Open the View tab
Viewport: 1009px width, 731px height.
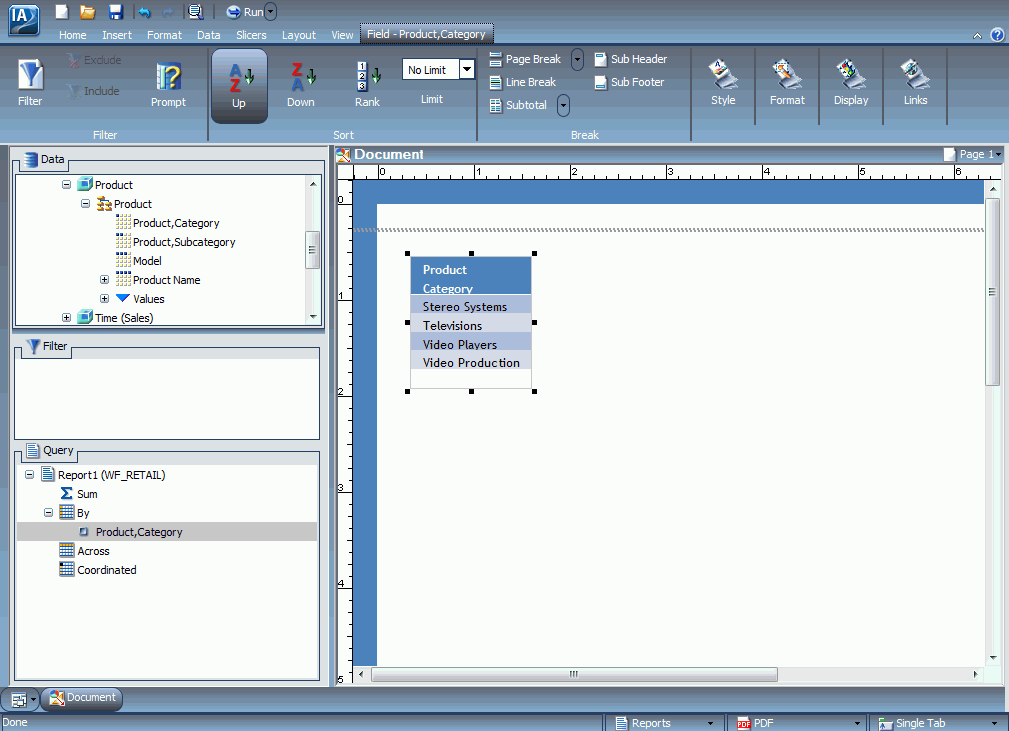pos(342,35)
